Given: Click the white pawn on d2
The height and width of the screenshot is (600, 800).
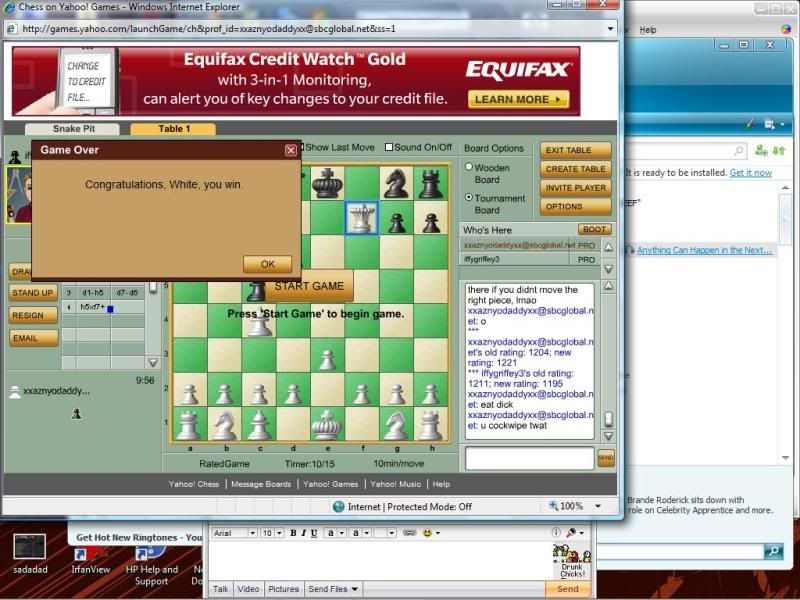Looking at the screenshot, I should tap(293, 394).
